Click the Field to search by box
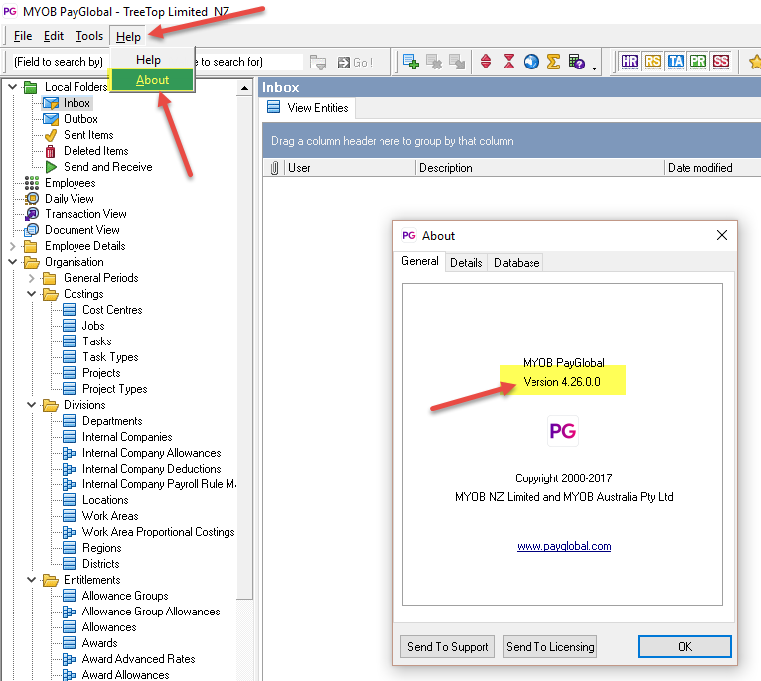 59,62
